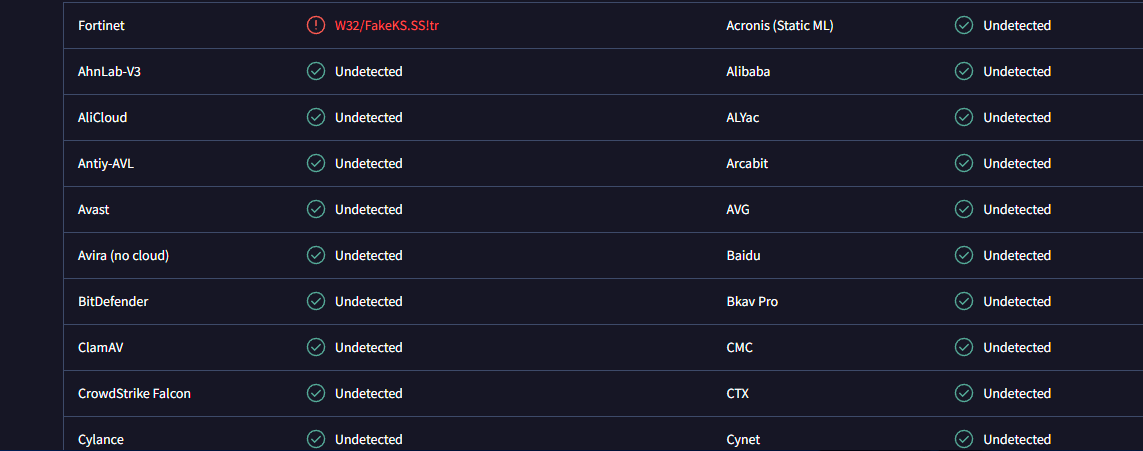1143x451 pixels.
Task: Click the checkmark icon in the Avast row
Action: pos(316,209)
